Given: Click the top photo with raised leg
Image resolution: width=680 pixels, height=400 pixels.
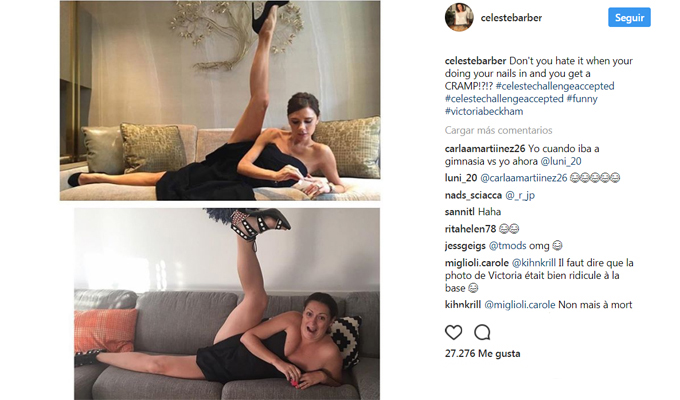Looking at the screenshot, I should point(220,101).
